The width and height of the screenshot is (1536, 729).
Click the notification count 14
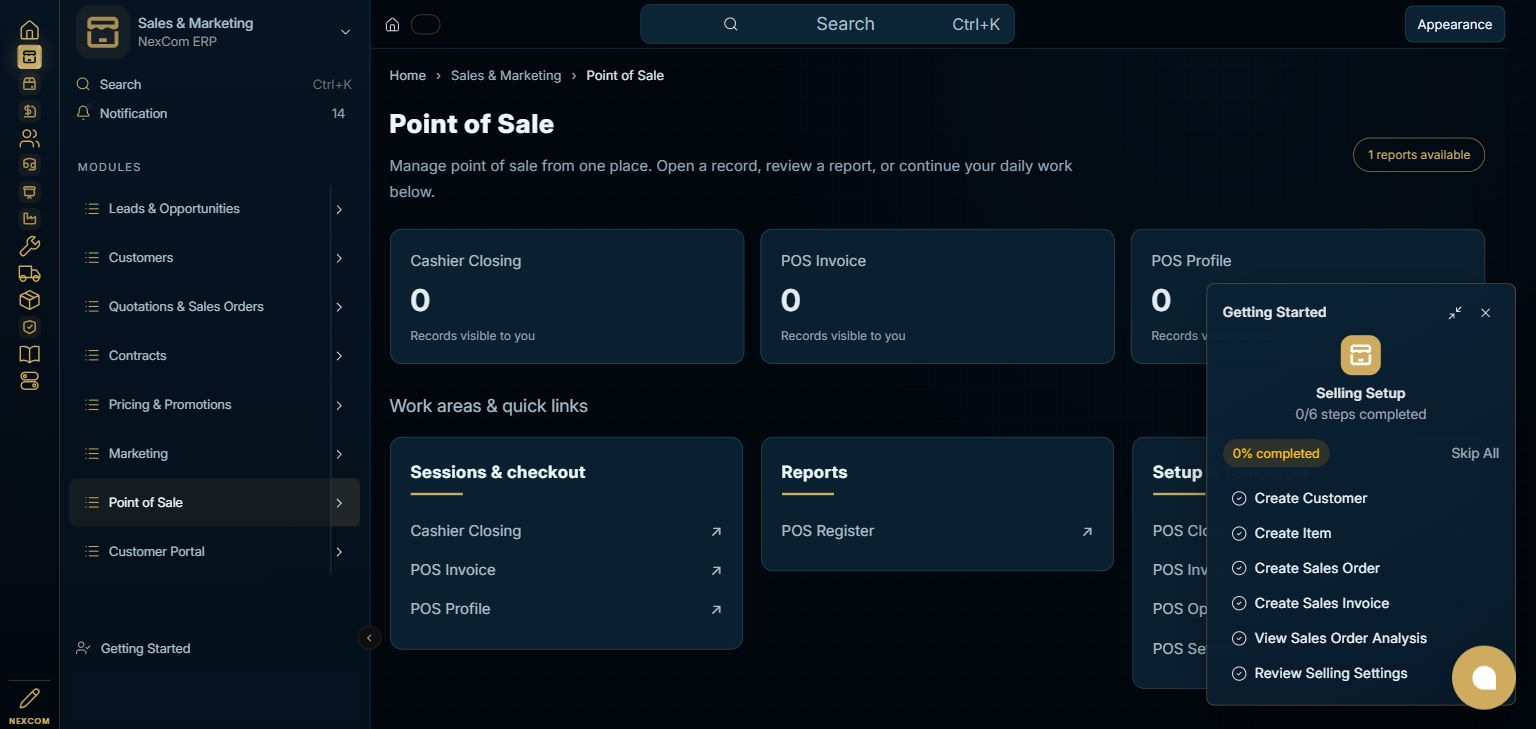338,114
